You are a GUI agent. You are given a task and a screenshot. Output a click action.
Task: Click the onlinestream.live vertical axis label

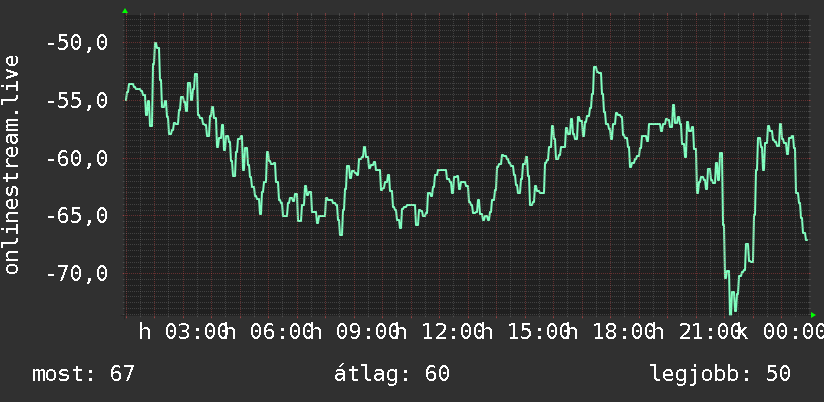tap(11, 164)
